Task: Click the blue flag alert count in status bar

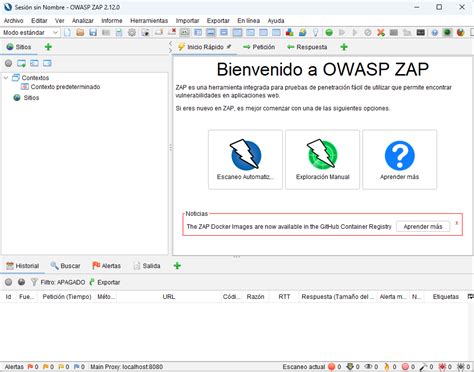Action: 79,367
